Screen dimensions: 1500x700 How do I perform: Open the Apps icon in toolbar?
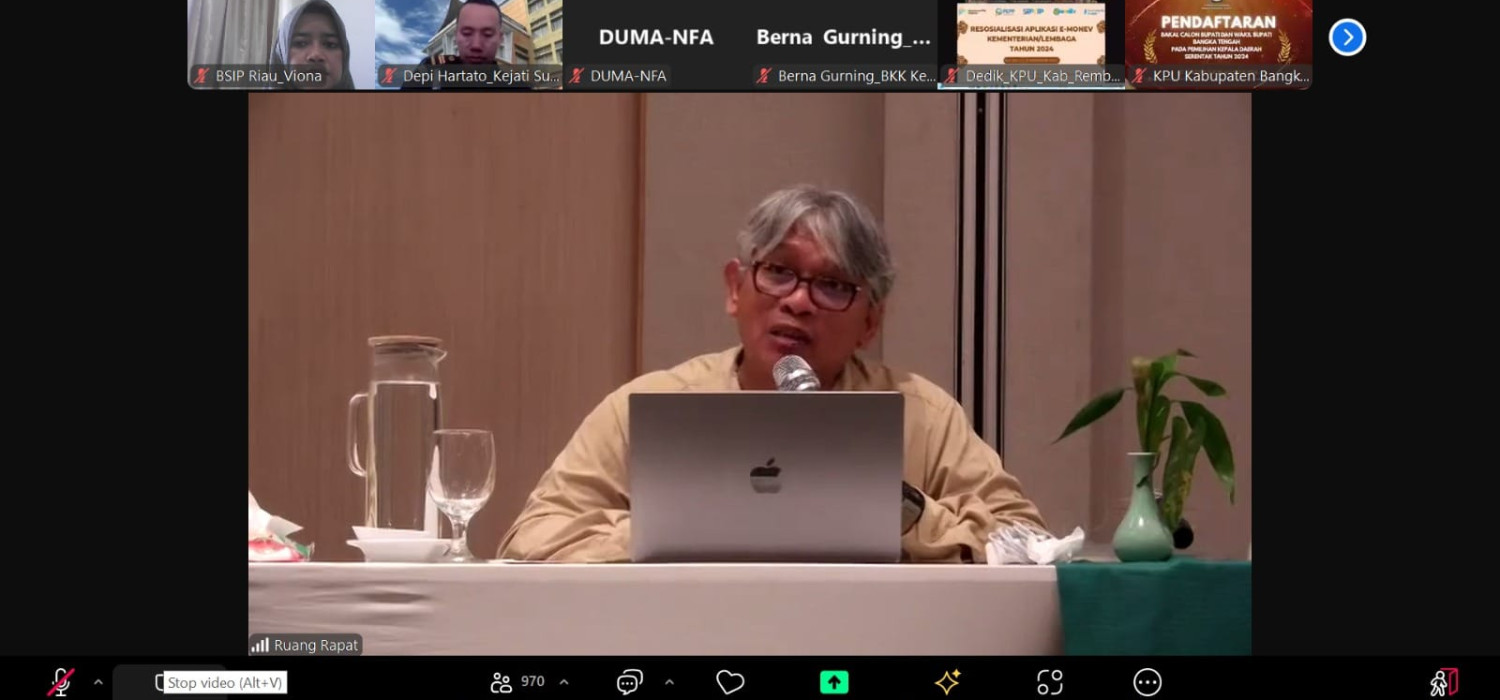[1049, 682]
